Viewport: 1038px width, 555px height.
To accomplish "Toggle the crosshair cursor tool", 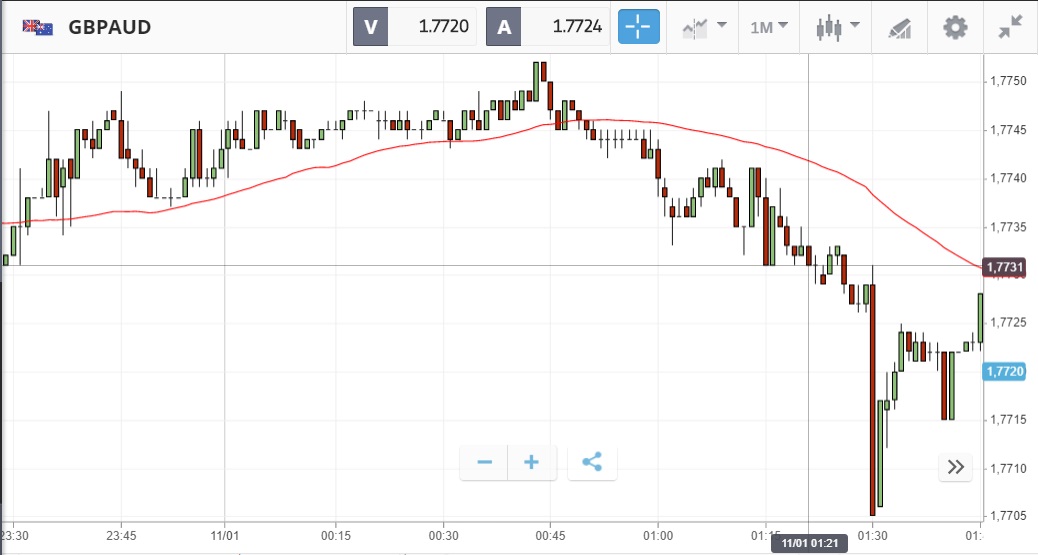I will coord(639,27).
